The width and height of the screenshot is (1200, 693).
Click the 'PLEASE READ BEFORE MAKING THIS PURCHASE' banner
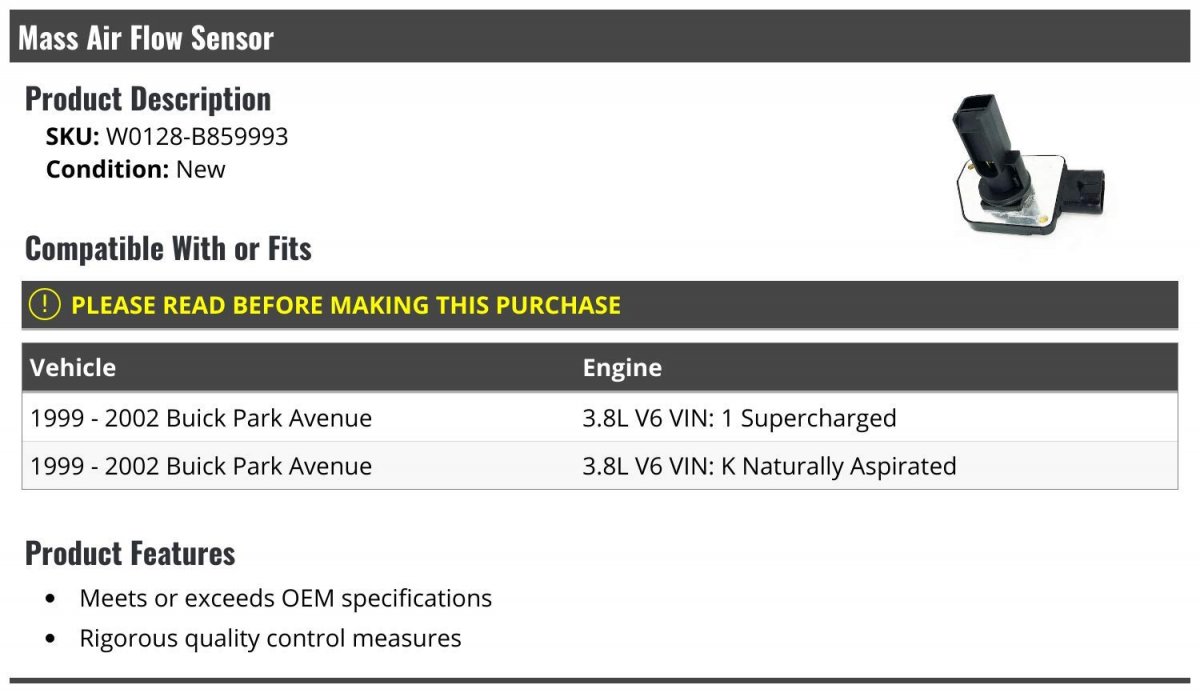coord(600,305)
